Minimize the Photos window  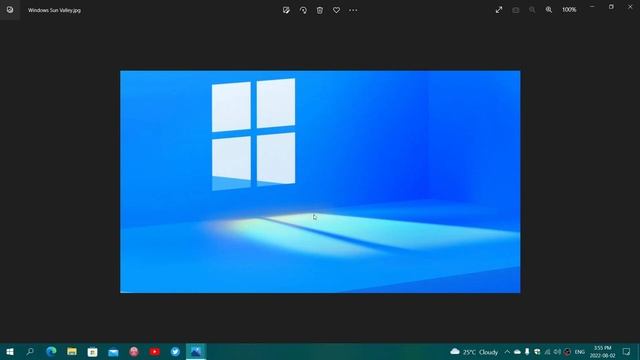(x=592, y=7)
